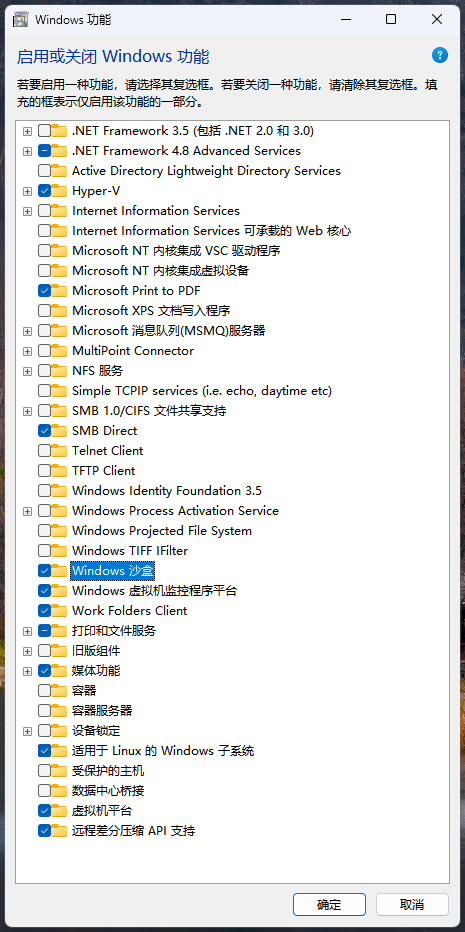The width and height of the screenshot is (465, 932).
Task: Uncheck the SMB Direct checkbox
Action: 44,431
